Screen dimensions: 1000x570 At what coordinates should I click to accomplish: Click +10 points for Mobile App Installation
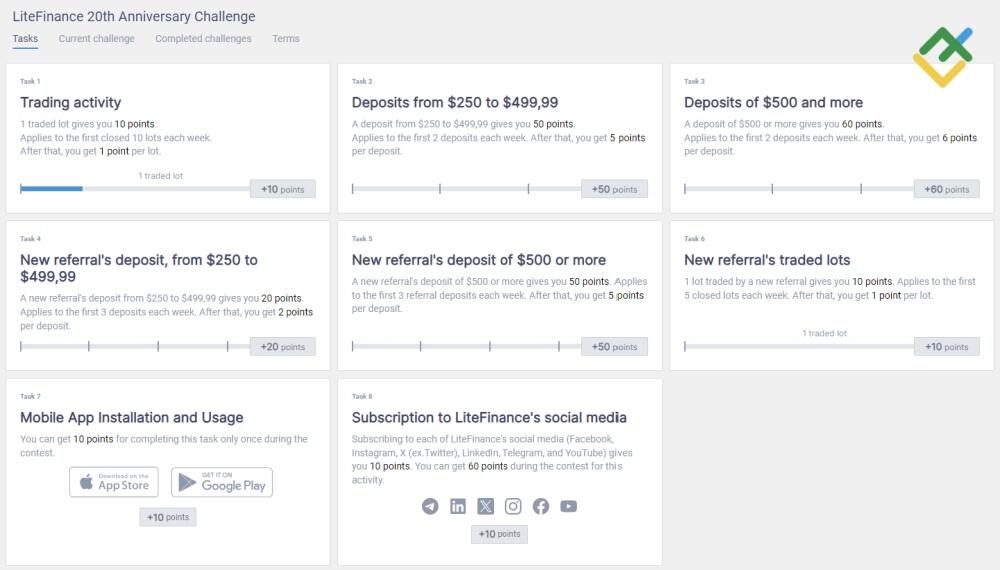coord(168,517)
